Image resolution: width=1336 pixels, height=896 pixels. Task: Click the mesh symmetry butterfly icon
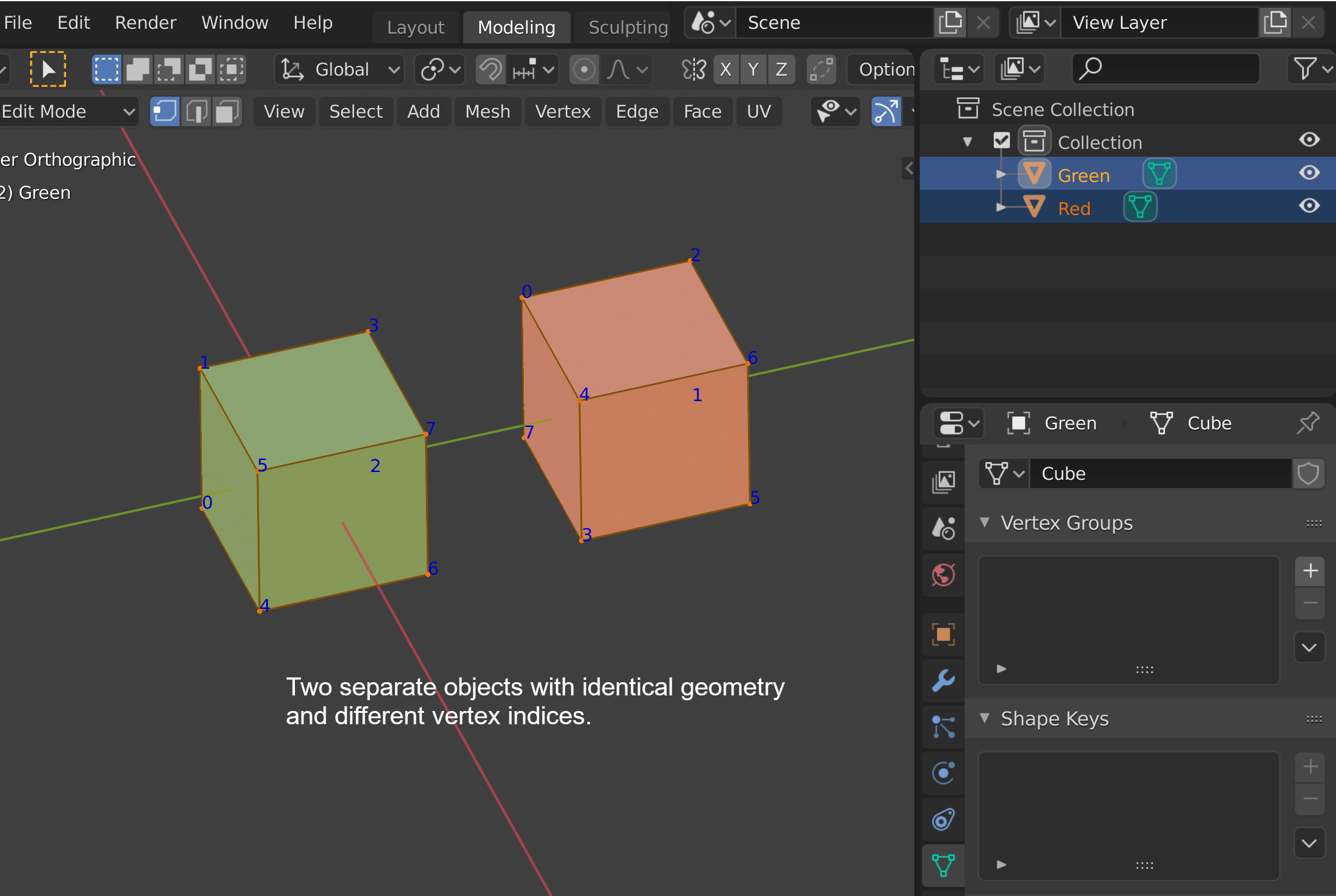(694, 70)
